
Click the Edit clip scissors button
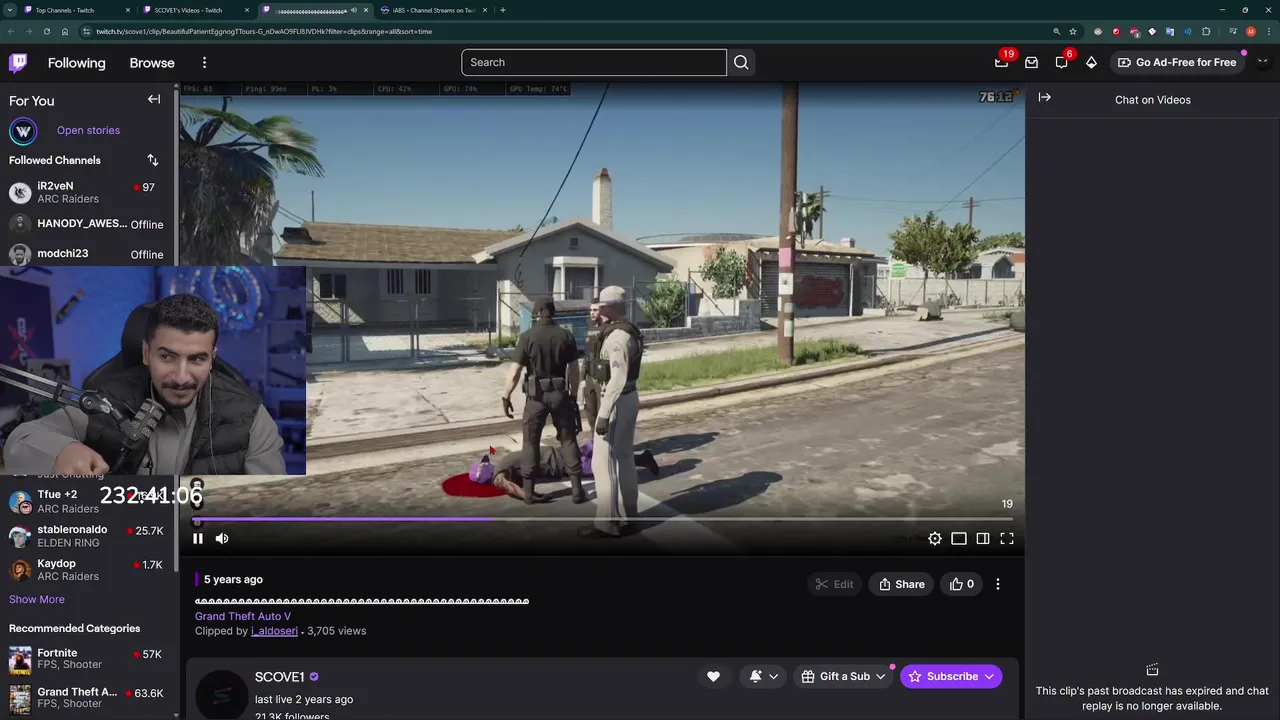click(x=834, y=584)
